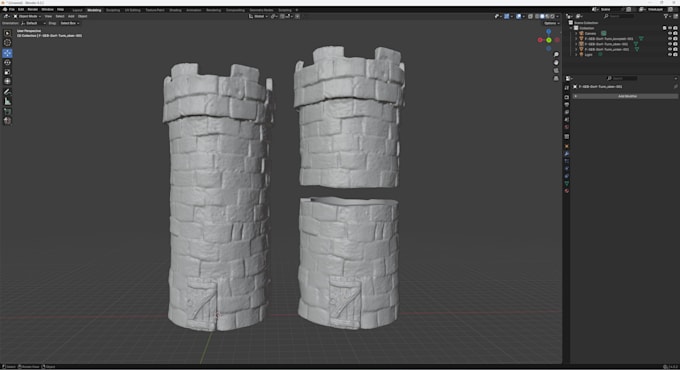680x370 pixels.
Task: Click the blue Z axis gizmo dot
Action: point(549,32)
